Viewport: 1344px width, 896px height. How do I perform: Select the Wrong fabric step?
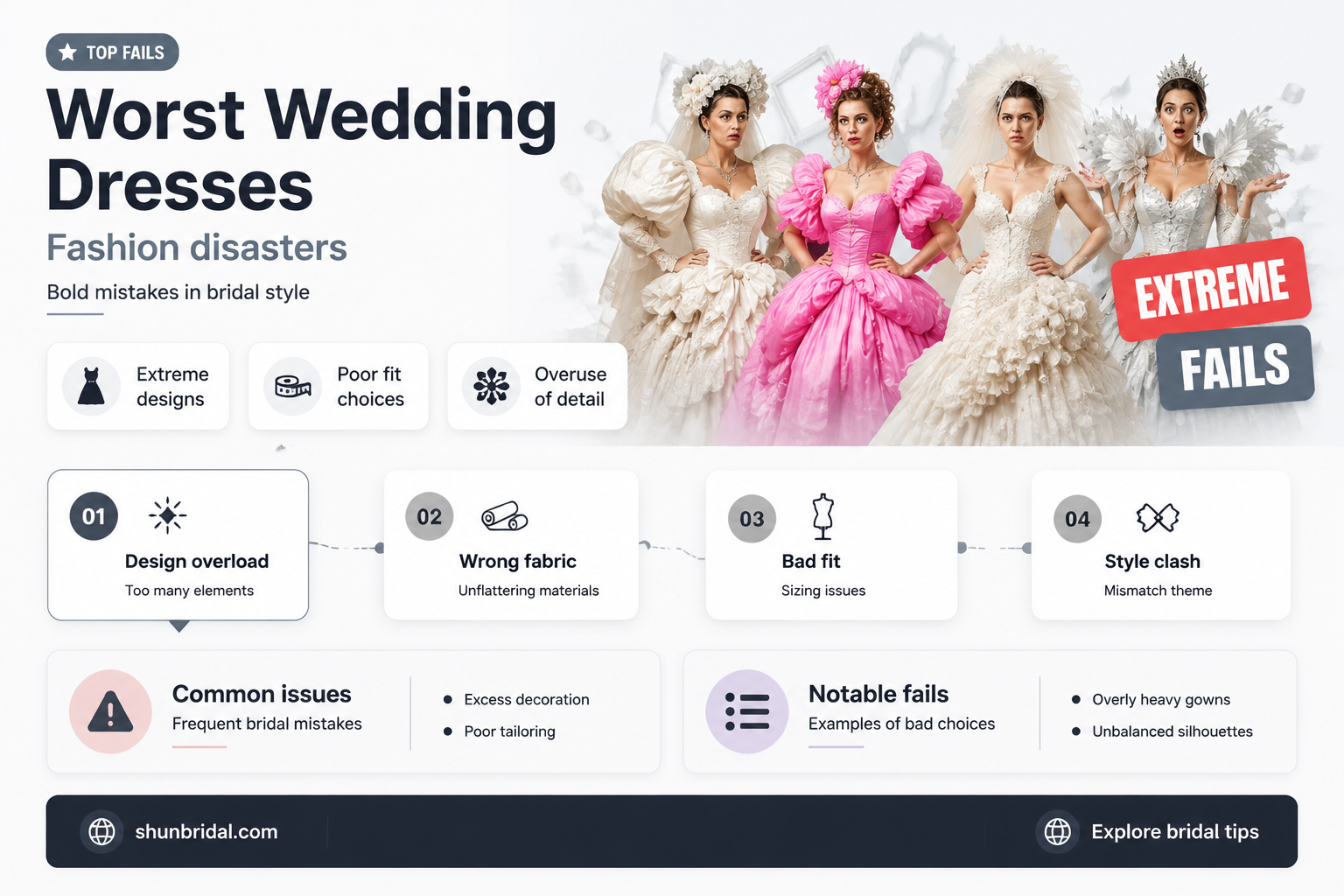click(x=511, y=545)
